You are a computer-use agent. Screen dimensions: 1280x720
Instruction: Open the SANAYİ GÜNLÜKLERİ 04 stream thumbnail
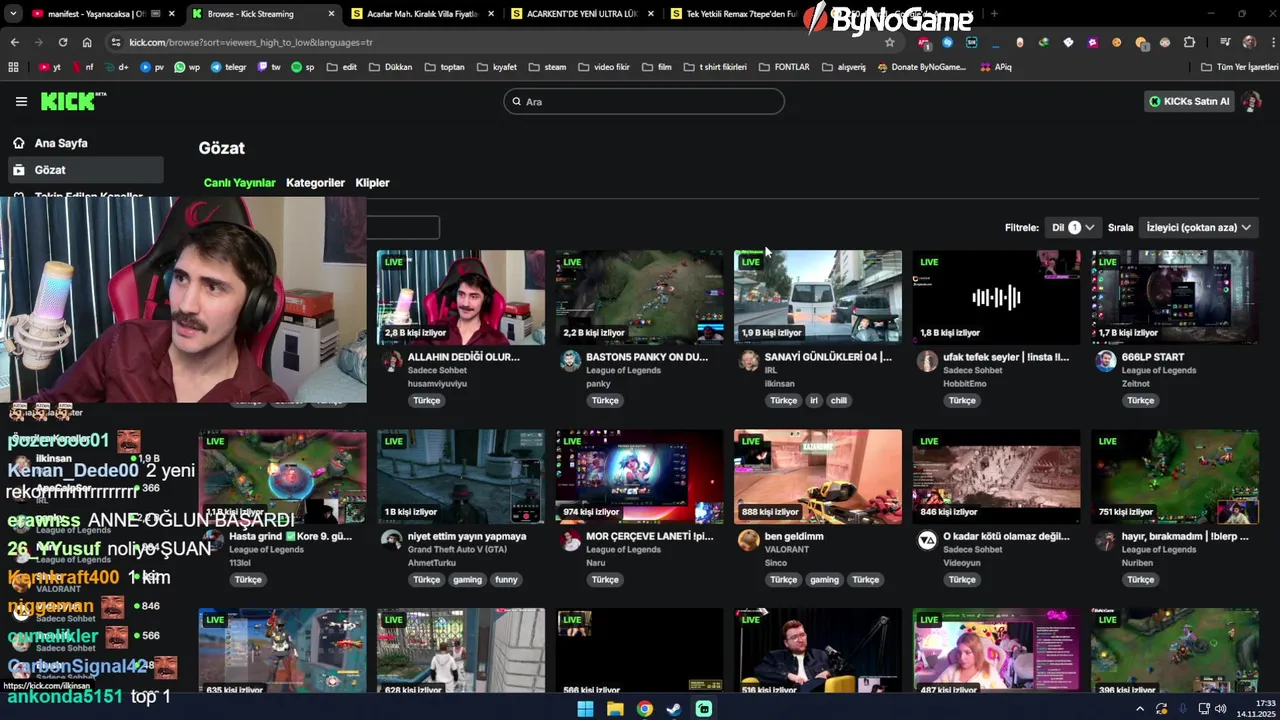pyautogui.click(x=818, y=297)
